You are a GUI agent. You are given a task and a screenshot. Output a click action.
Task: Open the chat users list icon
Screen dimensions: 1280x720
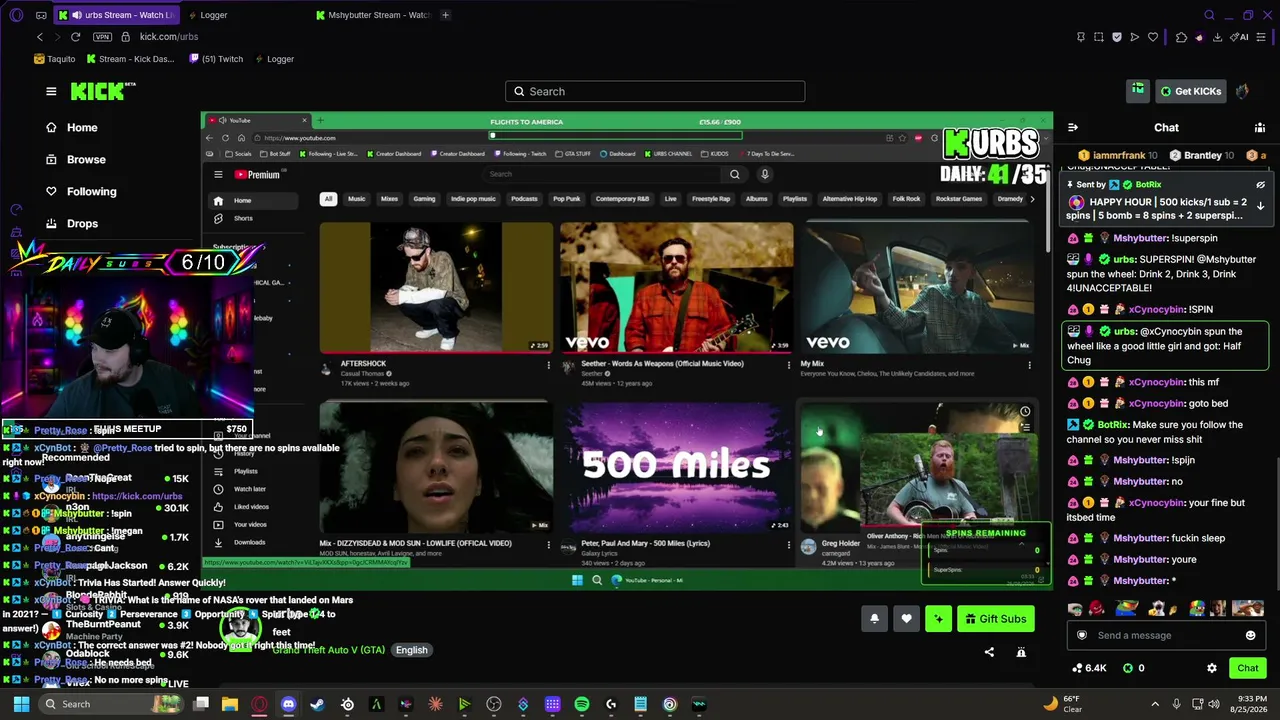[1260, 128]
